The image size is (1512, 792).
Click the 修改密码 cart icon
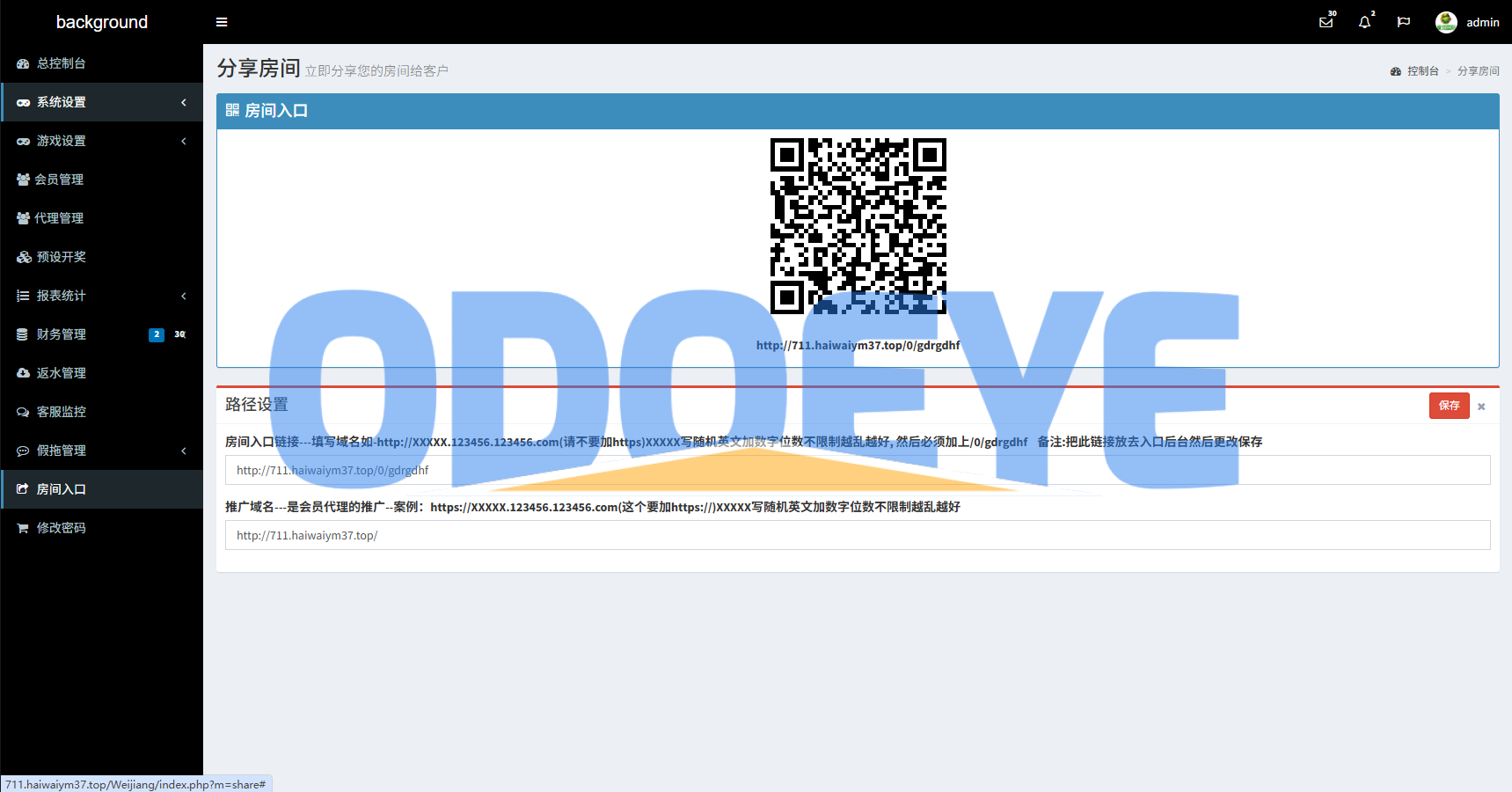click(x=24, y=528)
